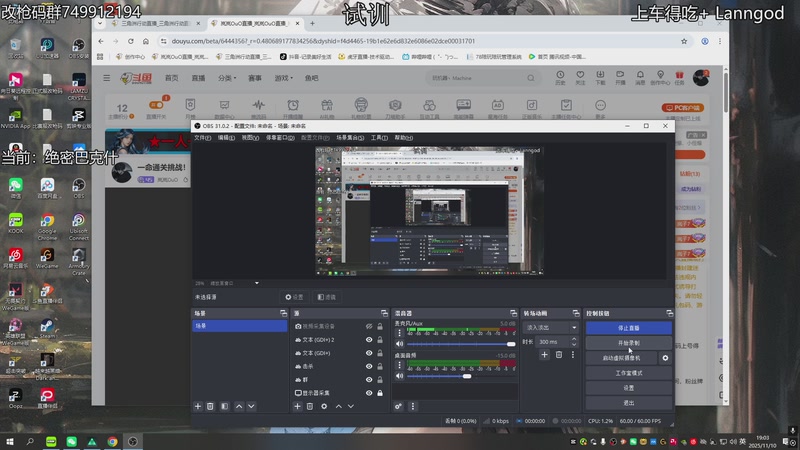The height and width of the screenshot is (450, 800).
Task: Open Windows Start button on taskbar
Action: point(9,441)
